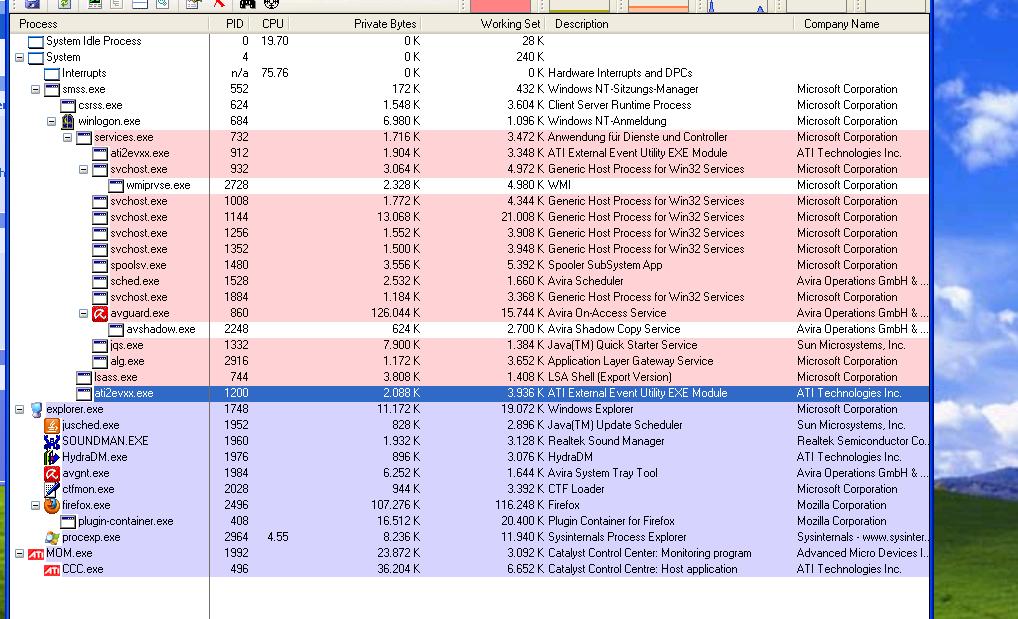Click the ATI icon beside CCC.exe
1018x619 pixels.
click(52, 570)
